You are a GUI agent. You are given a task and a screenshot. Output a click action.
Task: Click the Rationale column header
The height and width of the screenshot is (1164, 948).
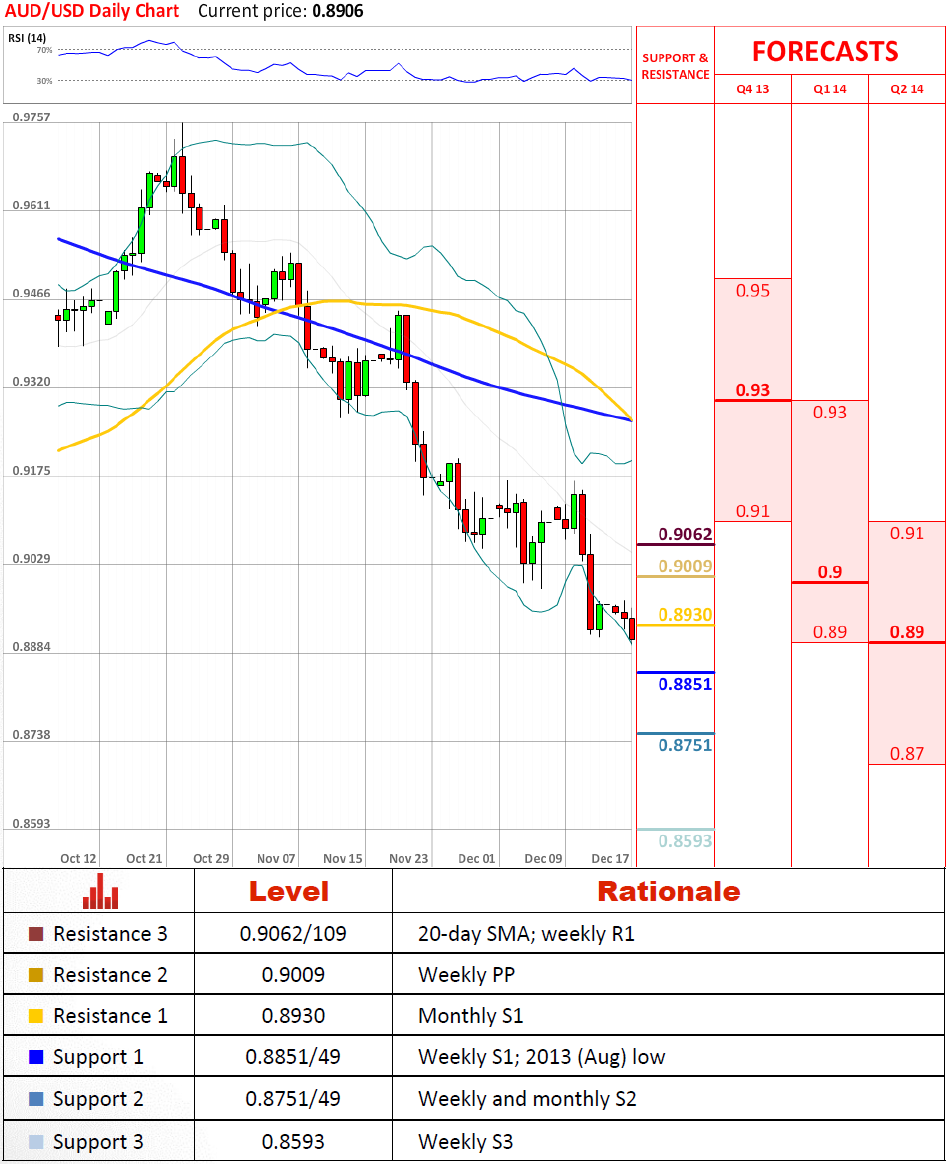(x=668, y=891)
